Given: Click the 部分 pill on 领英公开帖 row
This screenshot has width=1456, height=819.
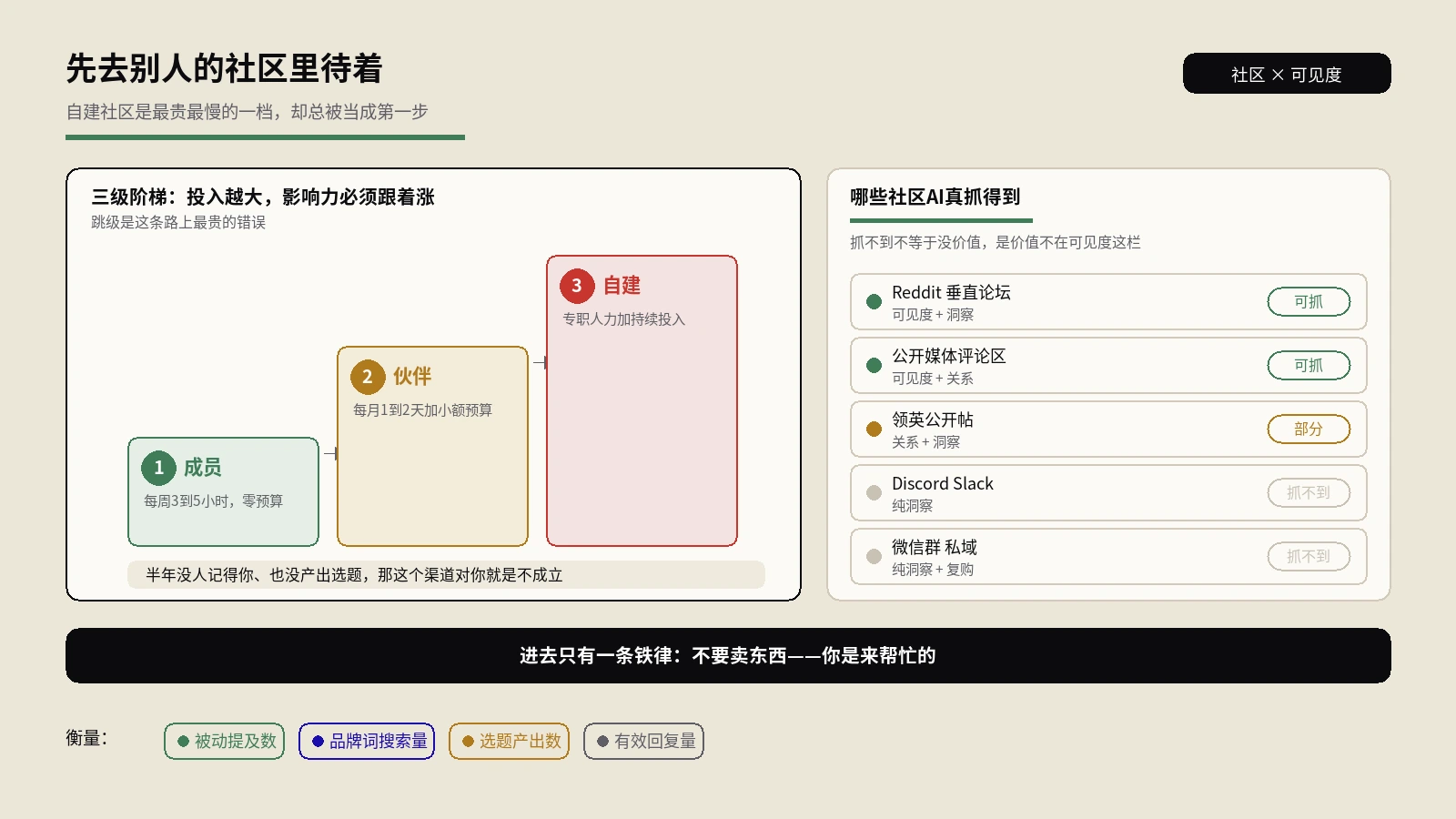Looking at the screenshot, I should tap(1309, 430).
